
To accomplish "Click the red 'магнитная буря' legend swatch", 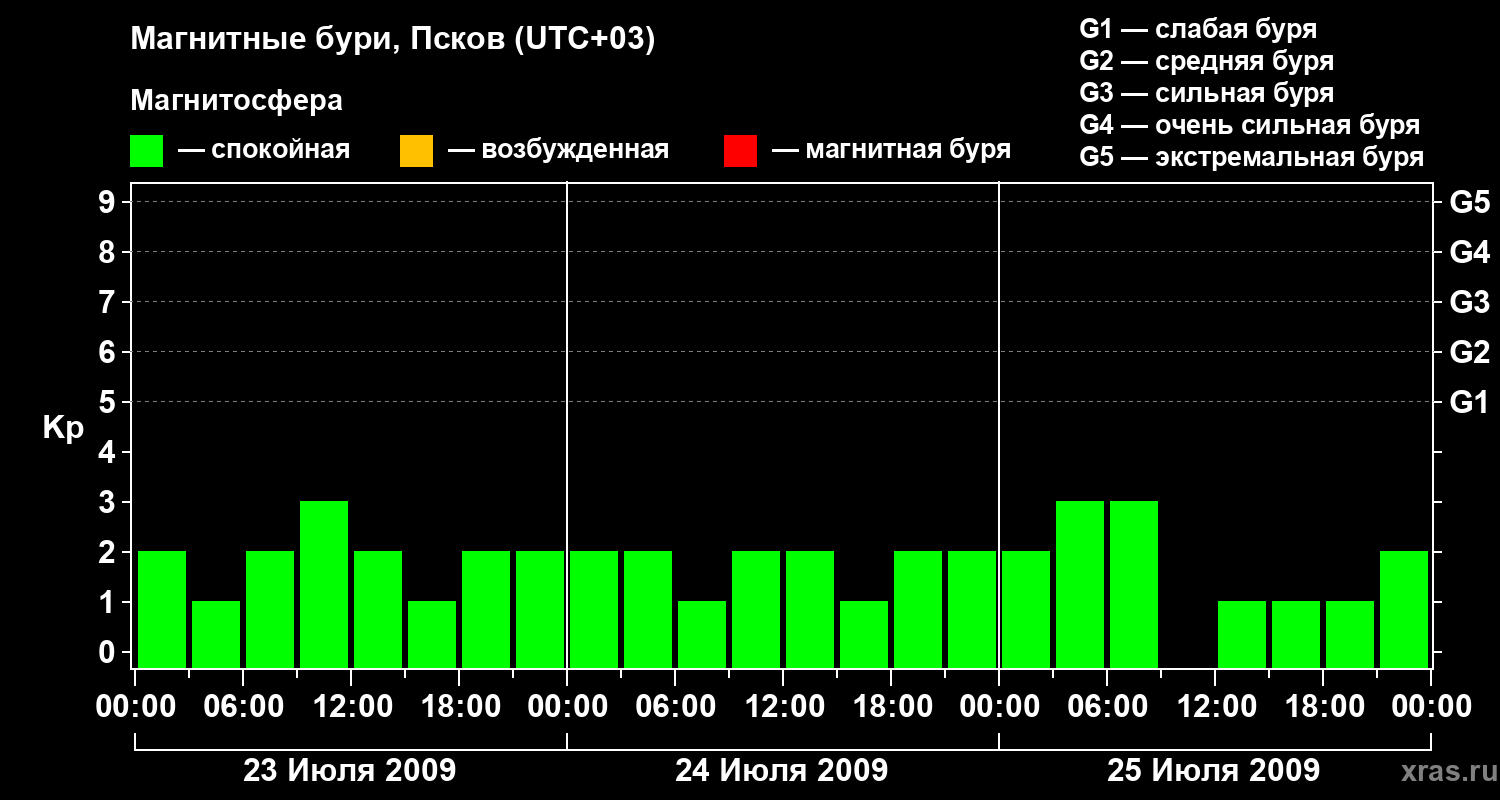I will pyautogui.click(x=740, y=151).
